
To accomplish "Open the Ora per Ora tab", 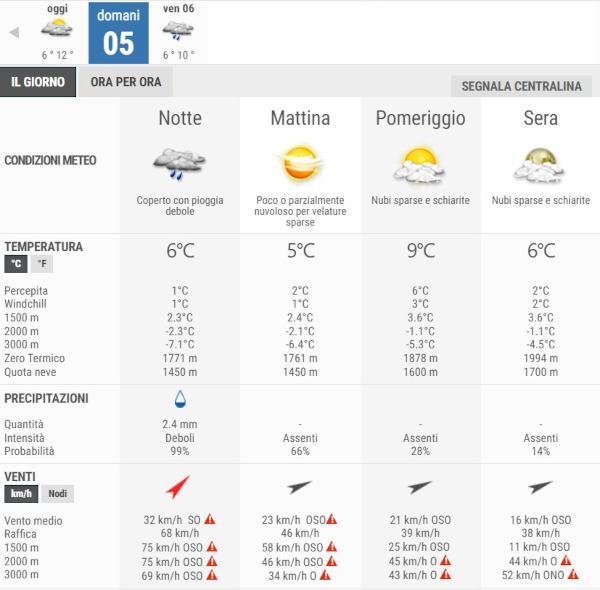I will pyautogui.click(x=126, y=82).
